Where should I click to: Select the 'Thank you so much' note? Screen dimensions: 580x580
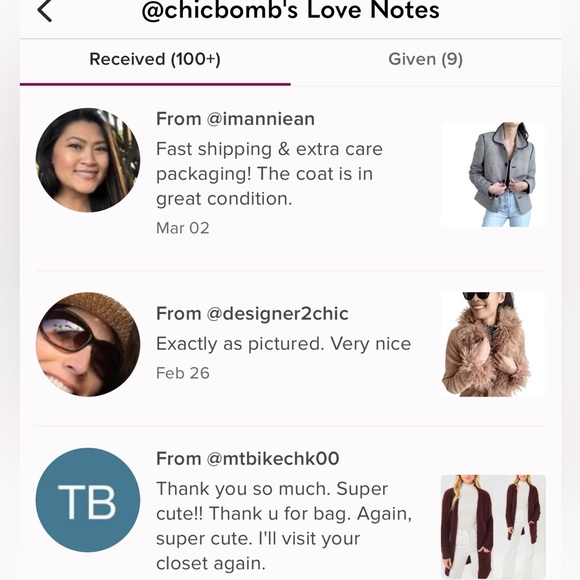click(284, 526)
